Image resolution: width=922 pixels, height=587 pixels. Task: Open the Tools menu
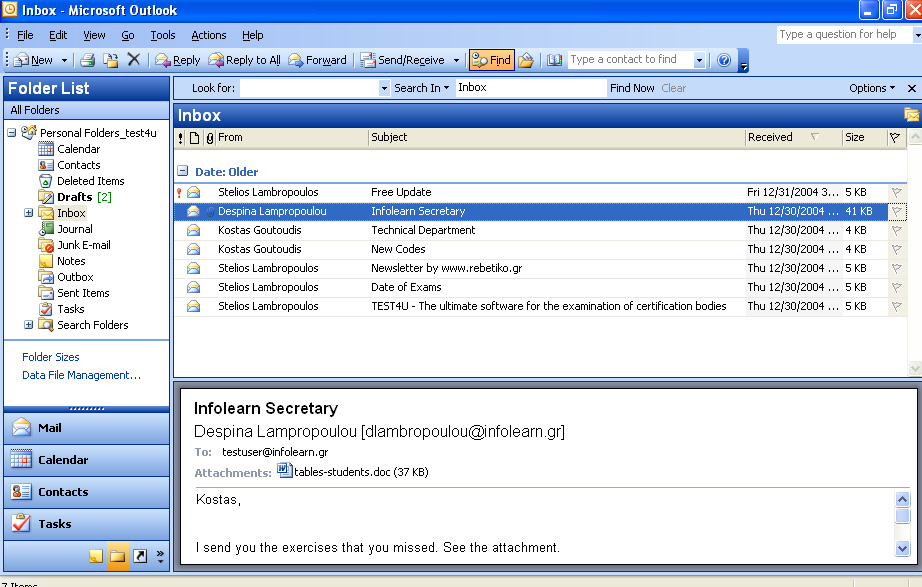(x=163, y=35)
